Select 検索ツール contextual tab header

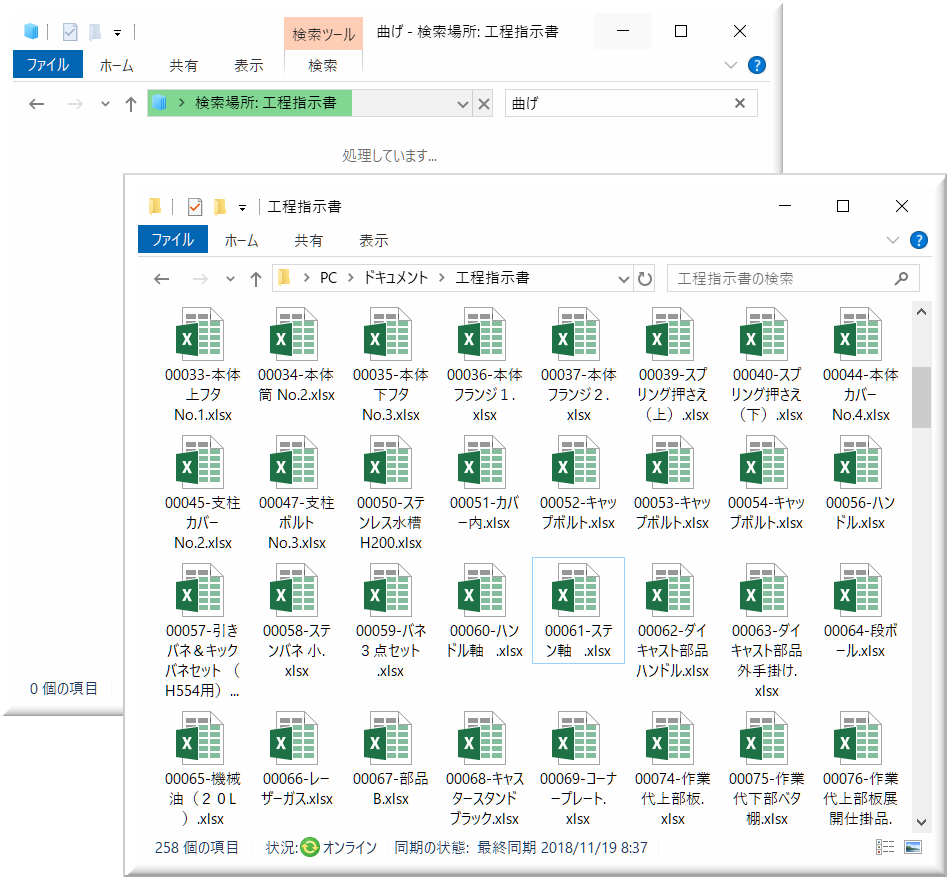(323, 34)
